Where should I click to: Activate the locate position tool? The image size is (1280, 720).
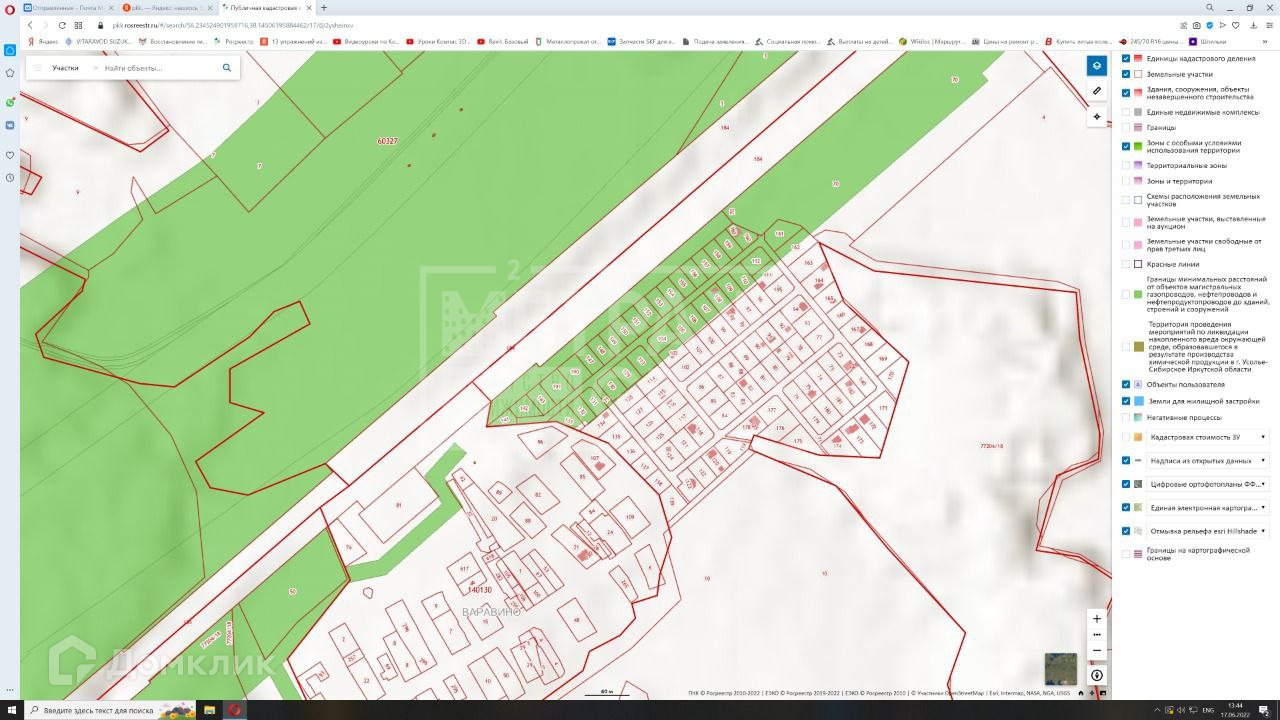[1097, 117]
